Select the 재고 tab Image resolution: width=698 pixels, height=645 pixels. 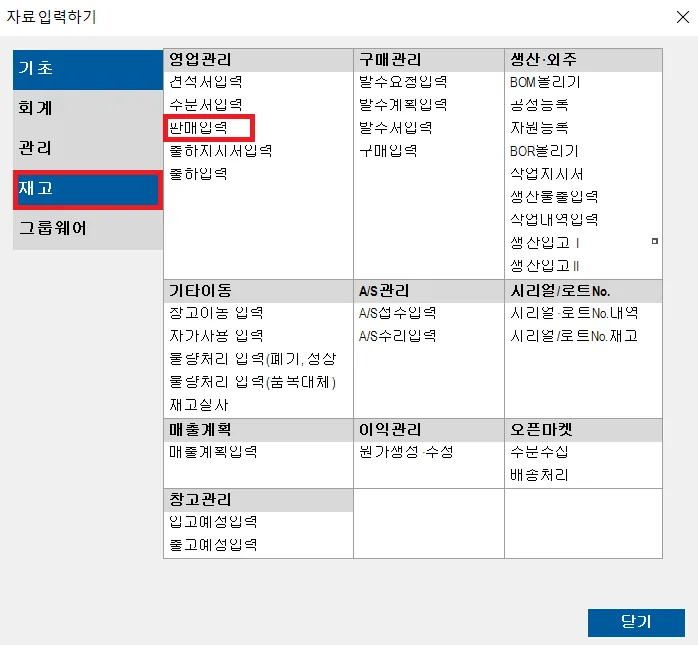88,190
